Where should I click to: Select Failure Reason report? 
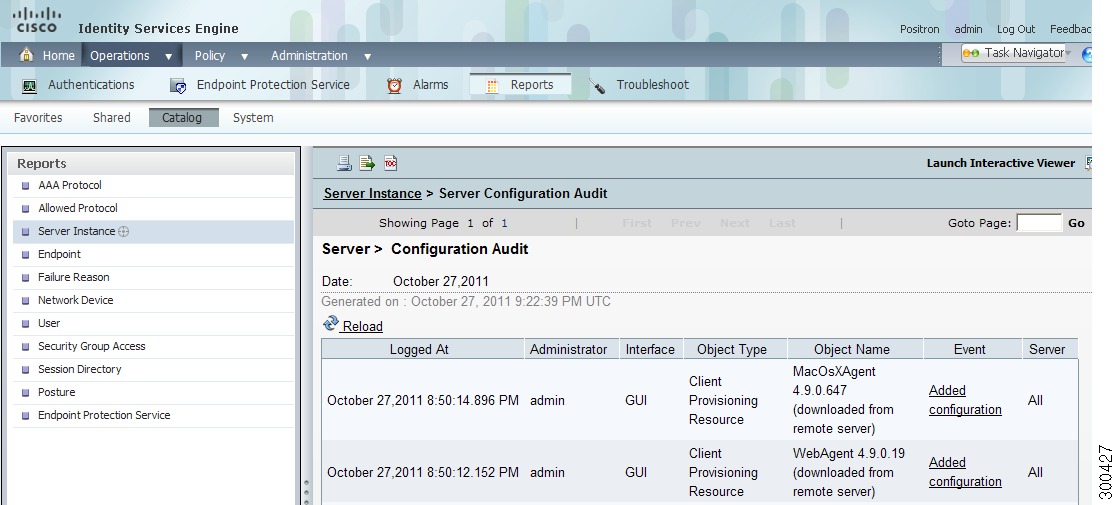coord(73,277)
